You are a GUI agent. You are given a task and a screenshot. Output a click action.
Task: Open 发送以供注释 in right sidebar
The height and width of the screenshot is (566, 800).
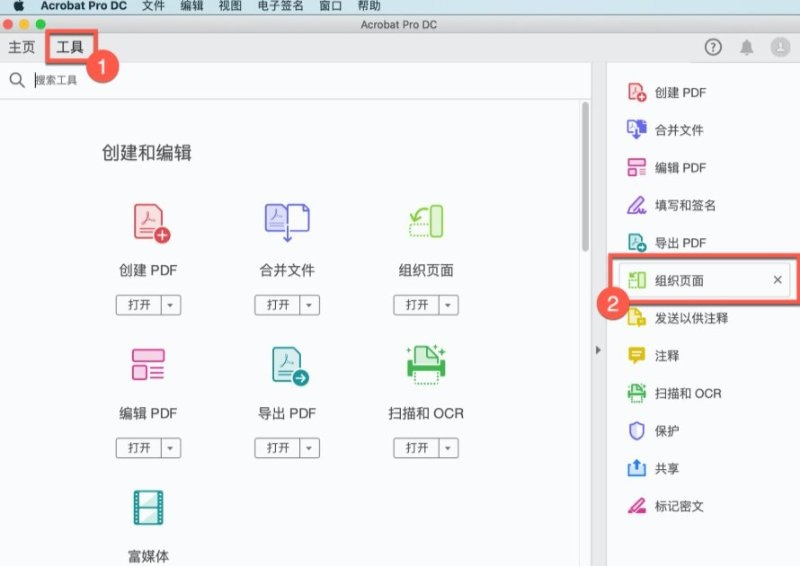(678, 318)
